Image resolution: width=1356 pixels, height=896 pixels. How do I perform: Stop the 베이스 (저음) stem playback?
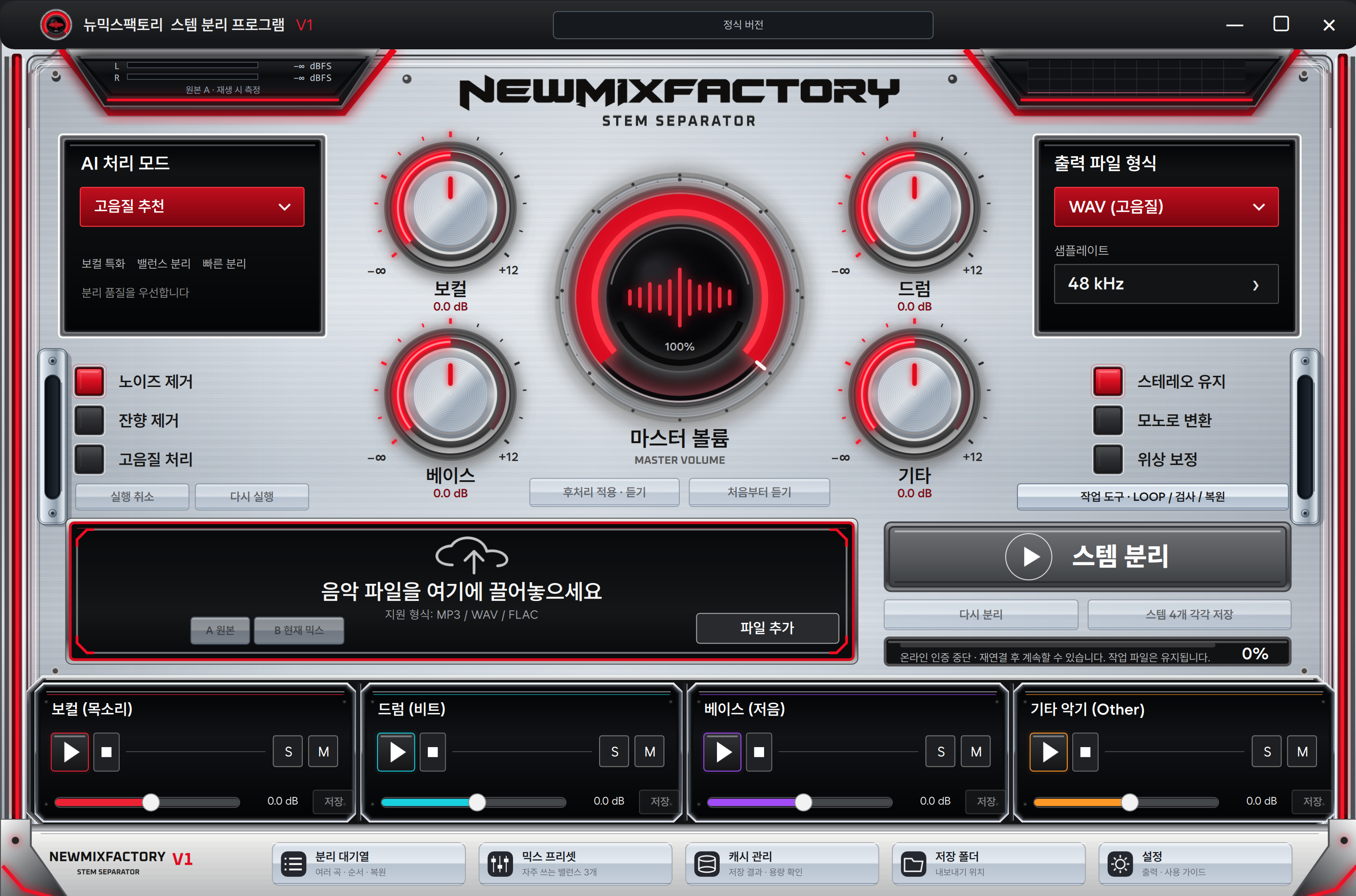[x=759, y=752]
